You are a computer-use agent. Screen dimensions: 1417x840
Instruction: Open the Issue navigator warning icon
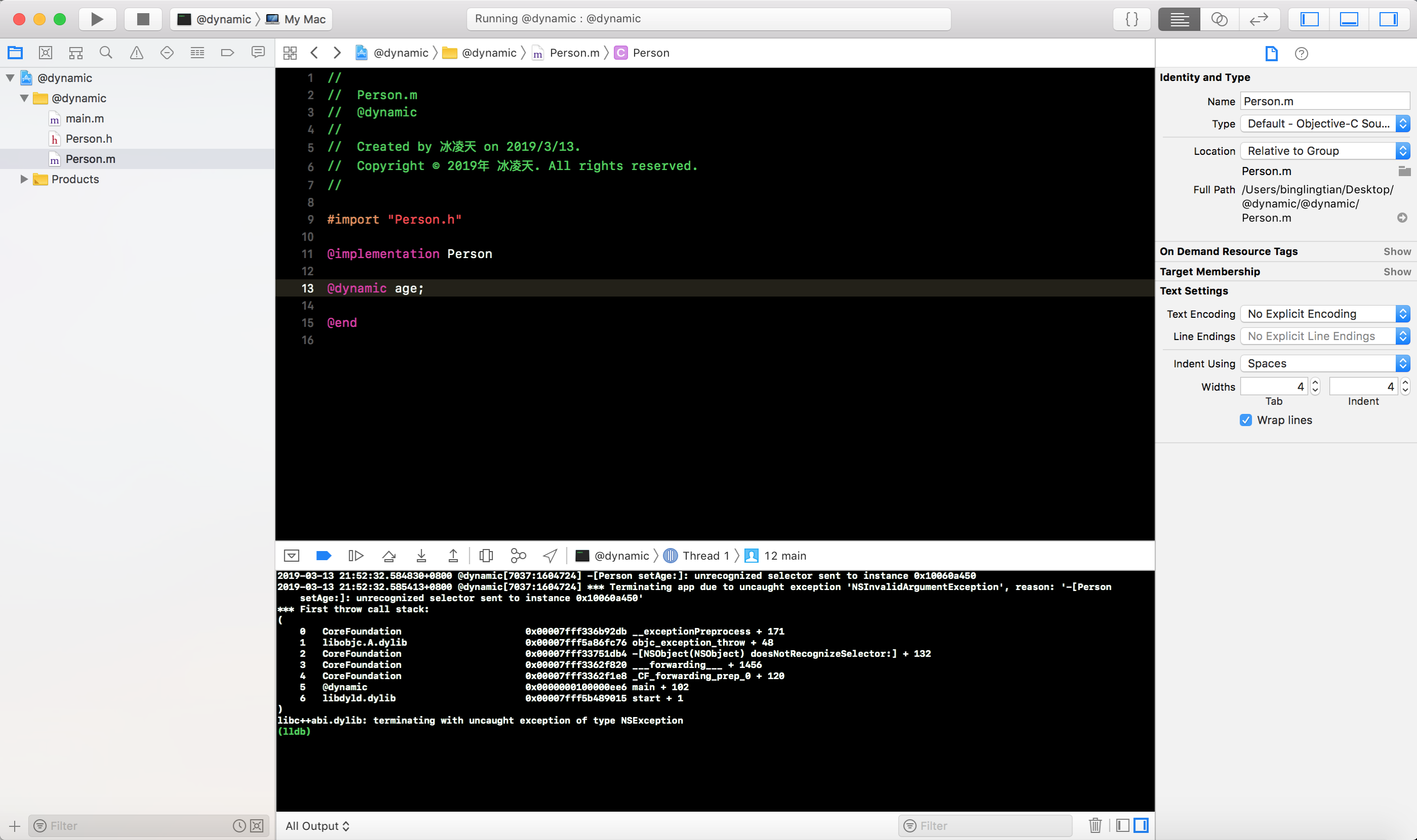(137, 53)
